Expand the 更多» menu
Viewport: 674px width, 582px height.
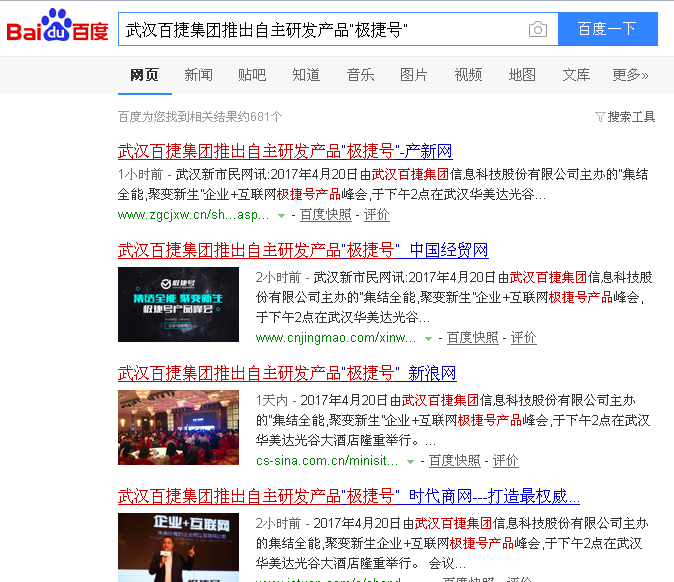click(x=630, y=75)
